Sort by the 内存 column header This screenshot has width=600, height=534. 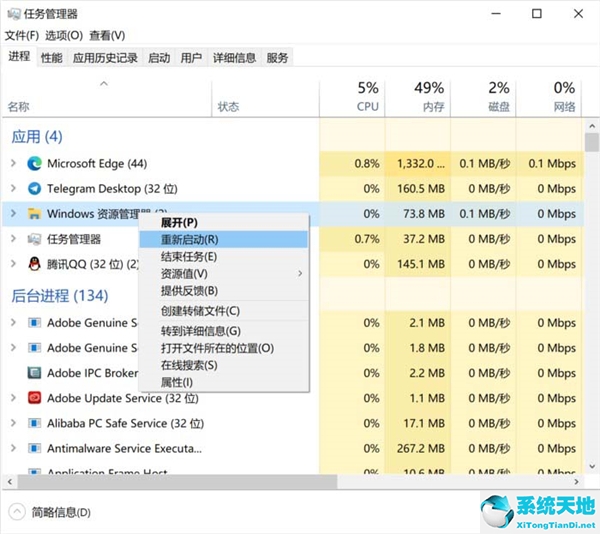click(x=417, y=98)
